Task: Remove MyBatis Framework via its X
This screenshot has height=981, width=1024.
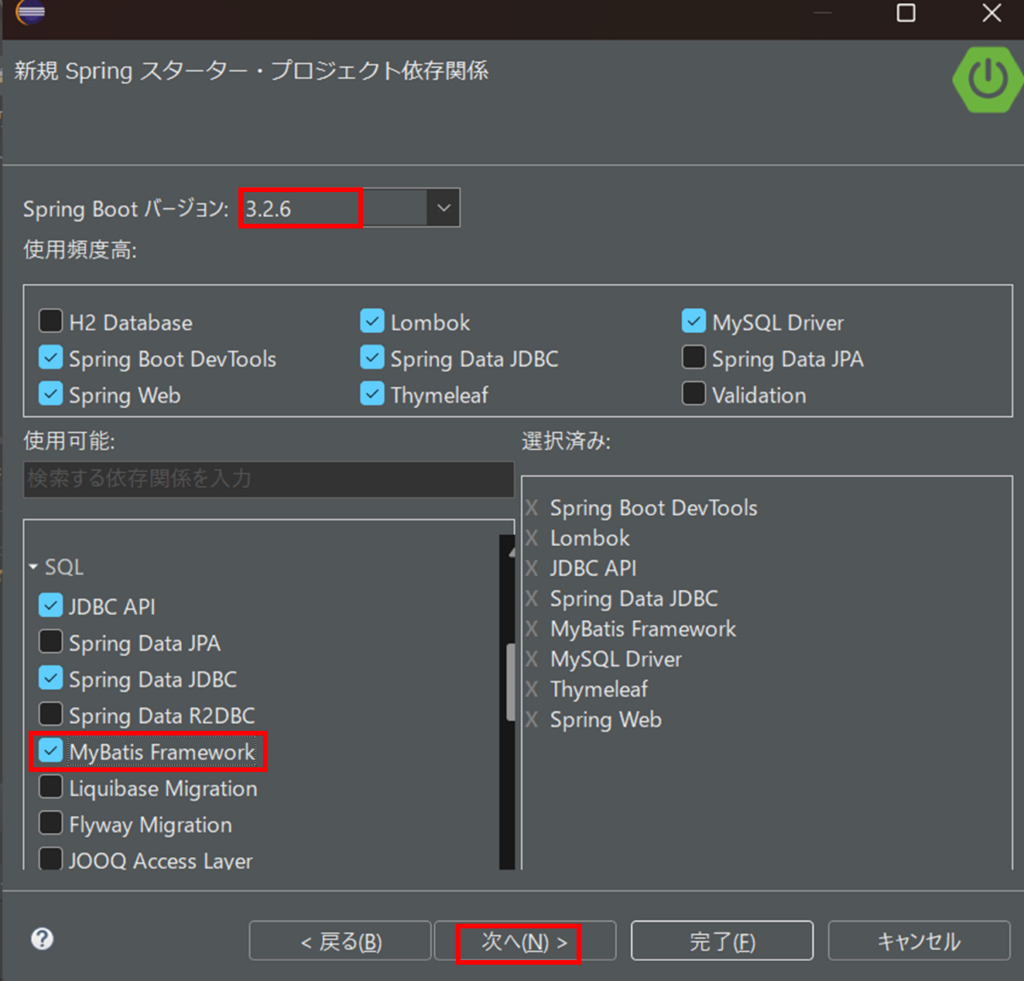Action: pos(532,629)
